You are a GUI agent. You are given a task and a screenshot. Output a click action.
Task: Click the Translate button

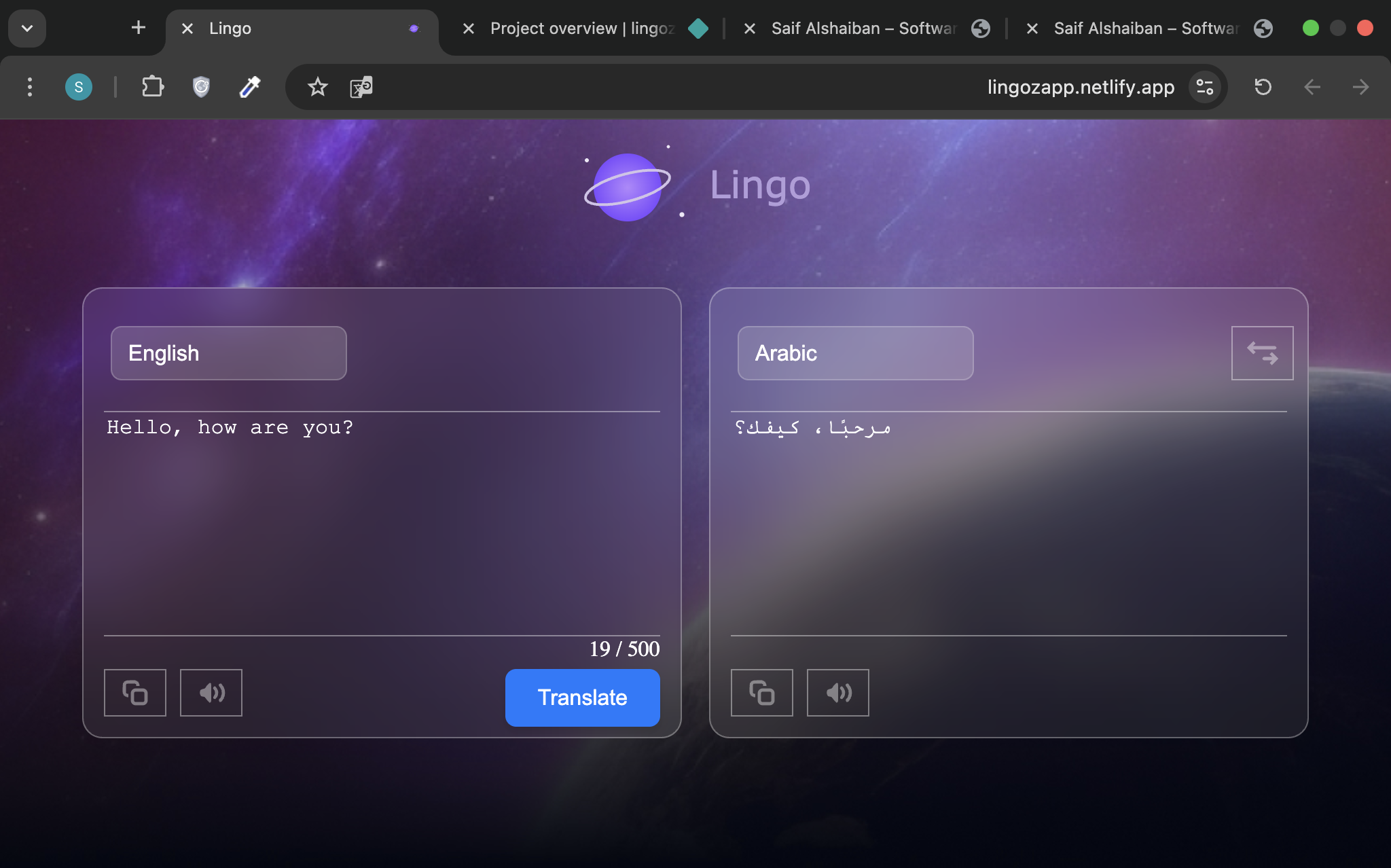[582, 698]
